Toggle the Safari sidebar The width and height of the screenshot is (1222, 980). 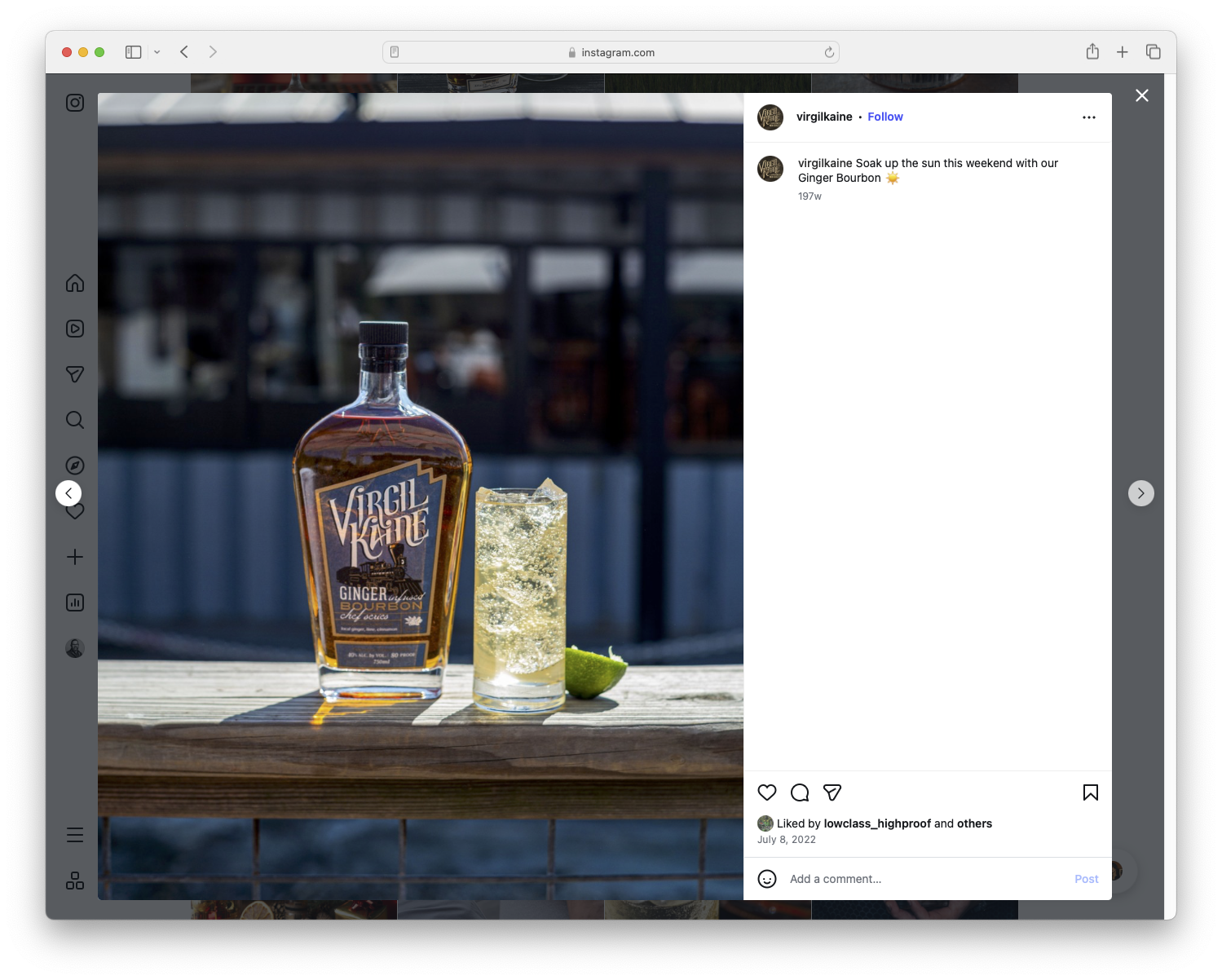click(x=132, y=51)
